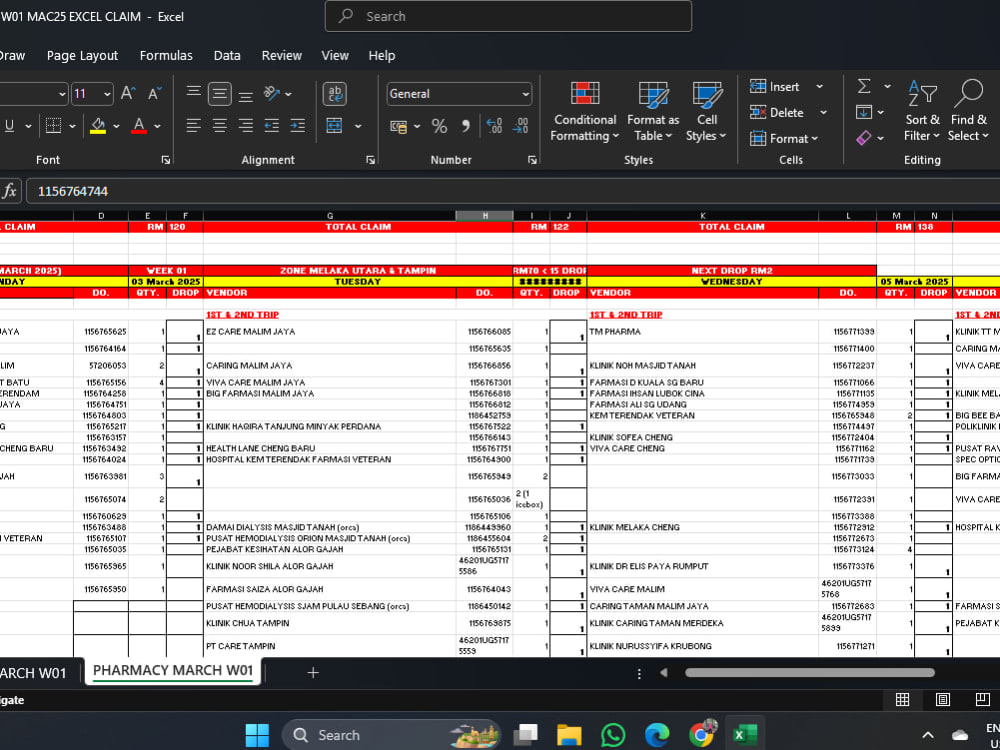
Task: Apply Percent Style format
Action: (439, 126)
